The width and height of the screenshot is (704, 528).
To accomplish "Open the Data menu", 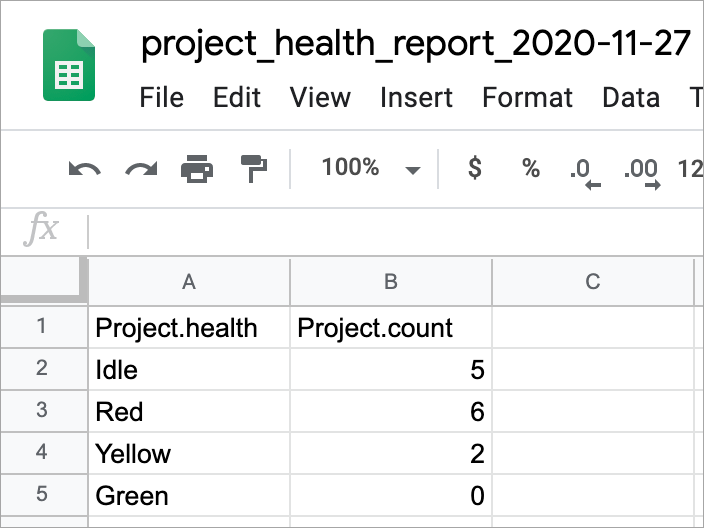I will pyautogui.click(x=631, y=98).
